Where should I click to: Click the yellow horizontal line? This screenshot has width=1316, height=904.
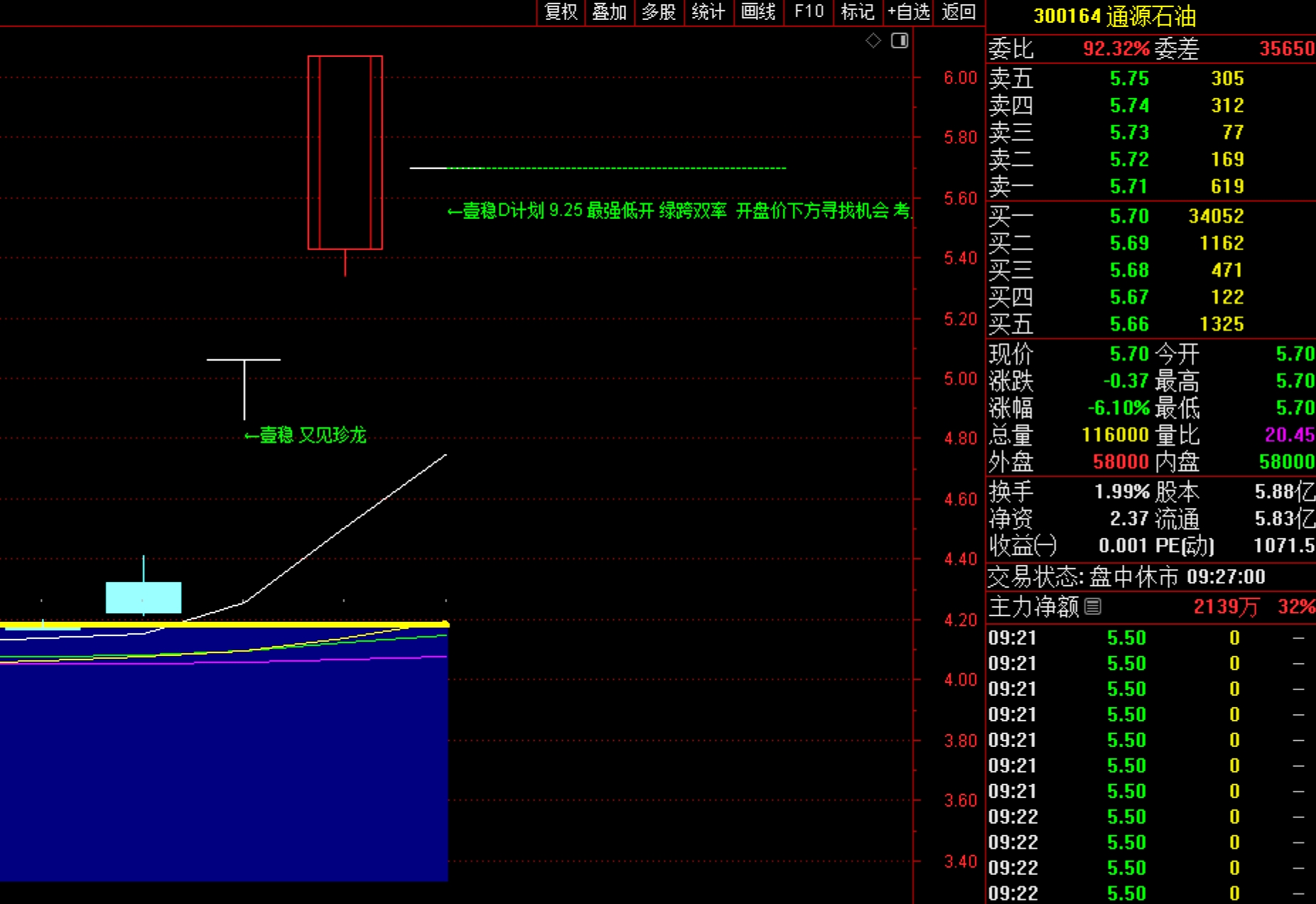click(x=225, y=625)
